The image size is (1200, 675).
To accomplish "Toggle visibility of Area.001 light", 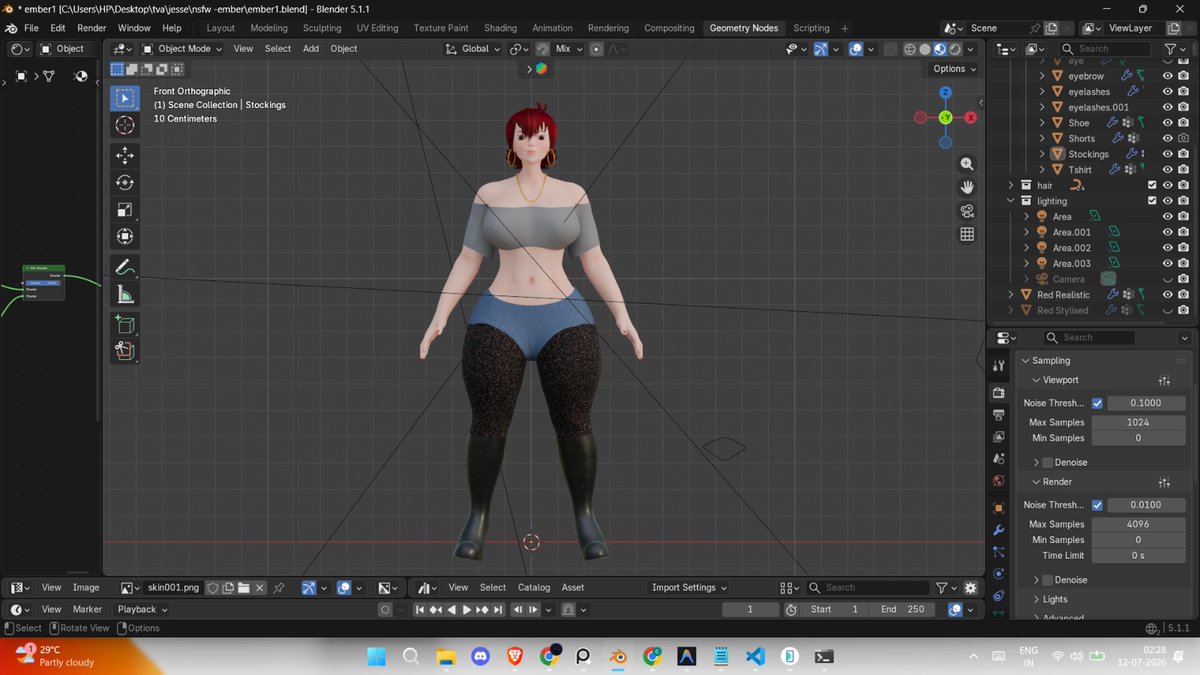I will 1167,232.
